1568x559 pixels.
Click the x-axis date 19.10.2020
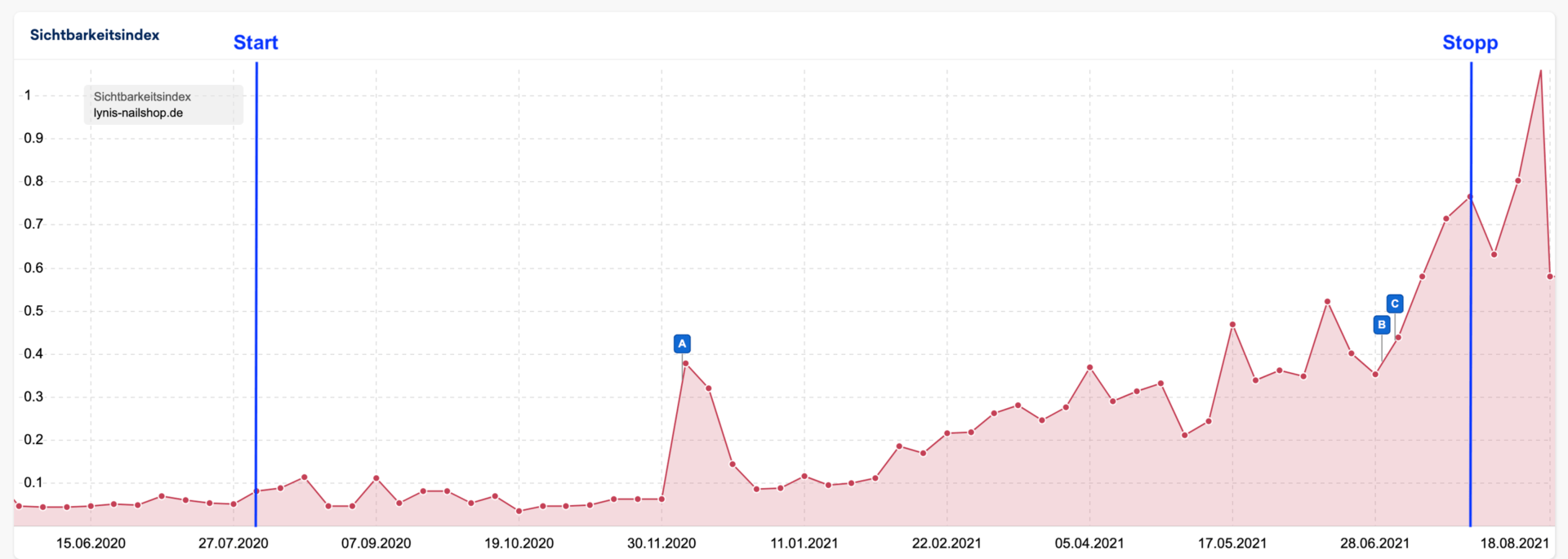[x=519, y=543]
